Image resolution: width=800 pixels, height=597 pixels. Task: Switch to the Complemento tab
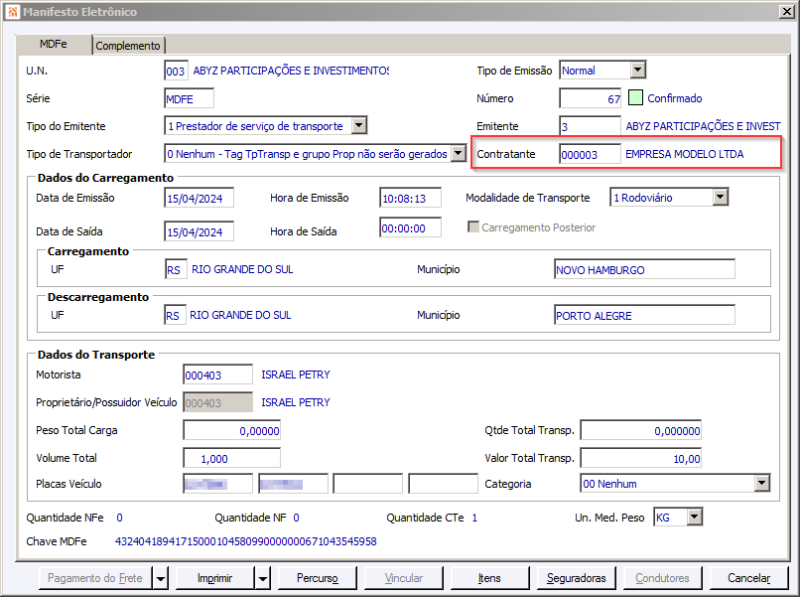click(128, 45)
